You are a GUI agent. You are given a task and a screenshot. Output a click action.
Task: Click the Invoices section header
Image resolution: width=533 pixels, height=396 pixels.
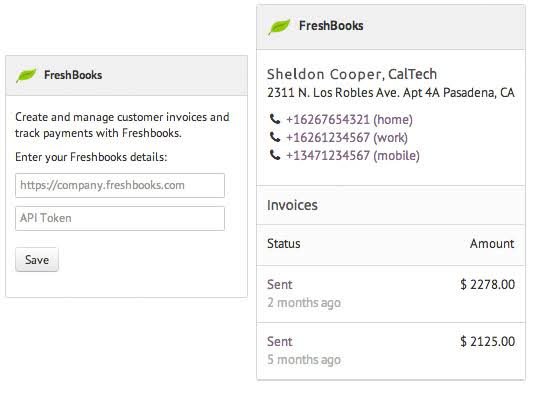coord(391,205)
